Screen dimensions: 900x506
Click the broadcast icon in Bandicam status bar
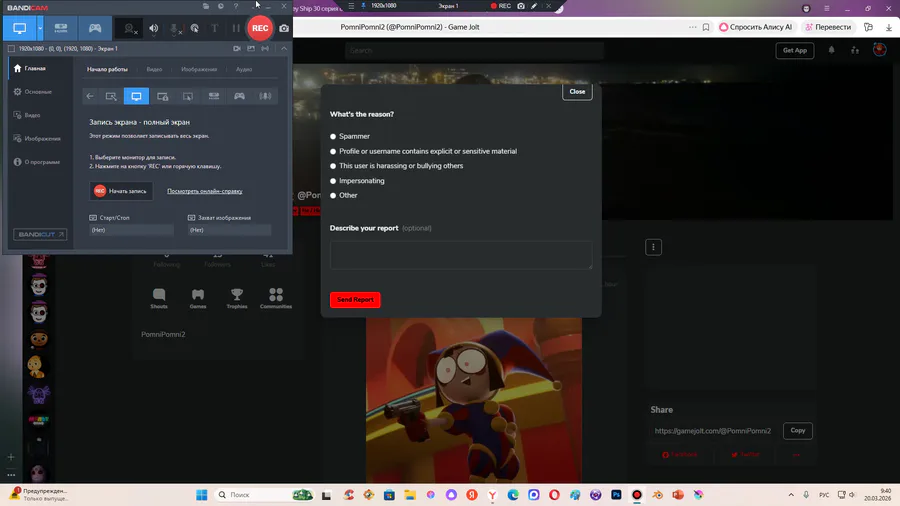click(265, 49)
